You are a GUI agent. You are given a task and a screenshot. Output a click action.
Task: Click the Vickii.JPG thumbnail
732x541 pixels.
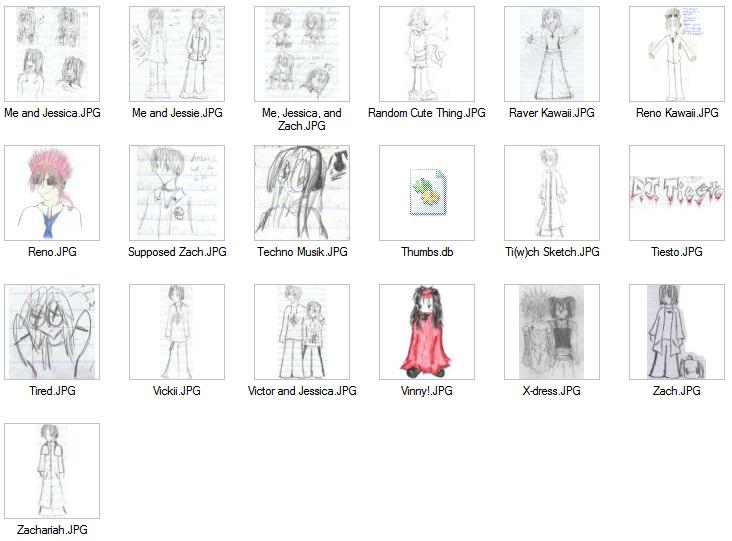click(177, 332)
